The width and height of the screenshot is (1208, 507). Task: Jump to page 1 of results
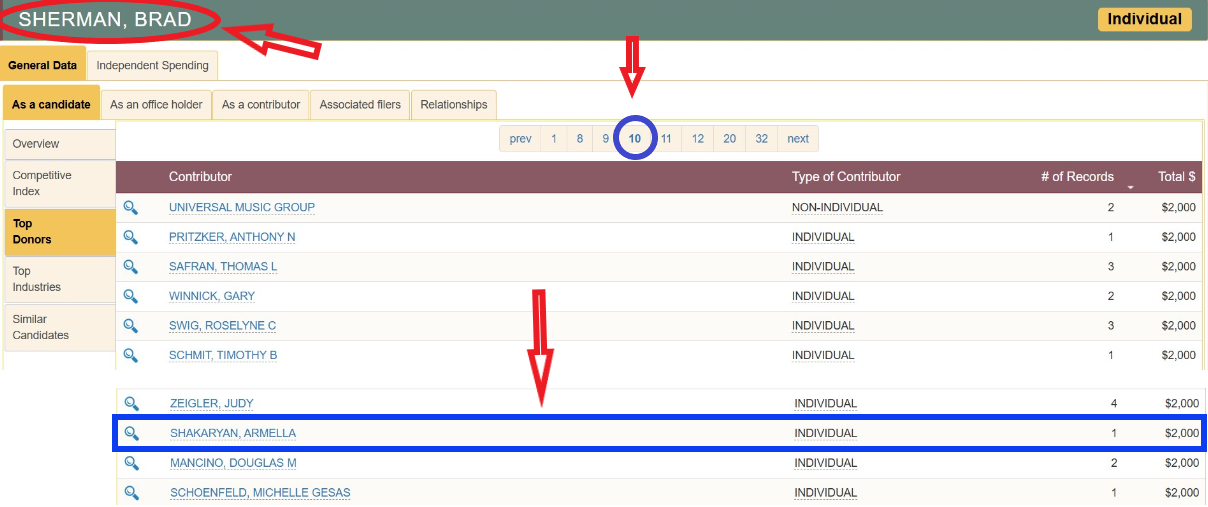554,139
